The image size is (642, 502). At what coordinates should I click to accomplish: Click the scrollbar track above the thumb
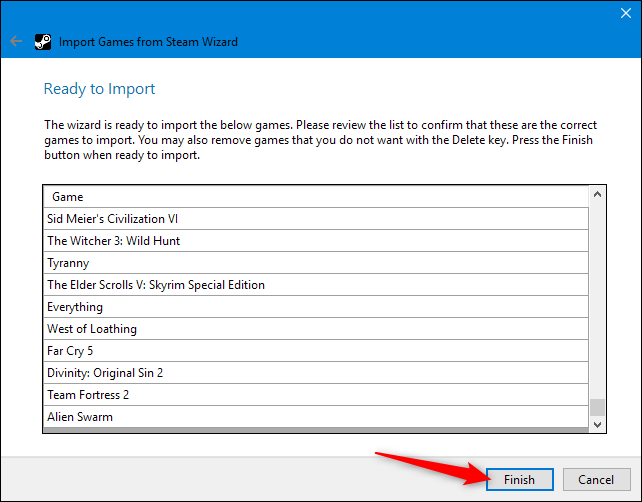tap(598, 300)
